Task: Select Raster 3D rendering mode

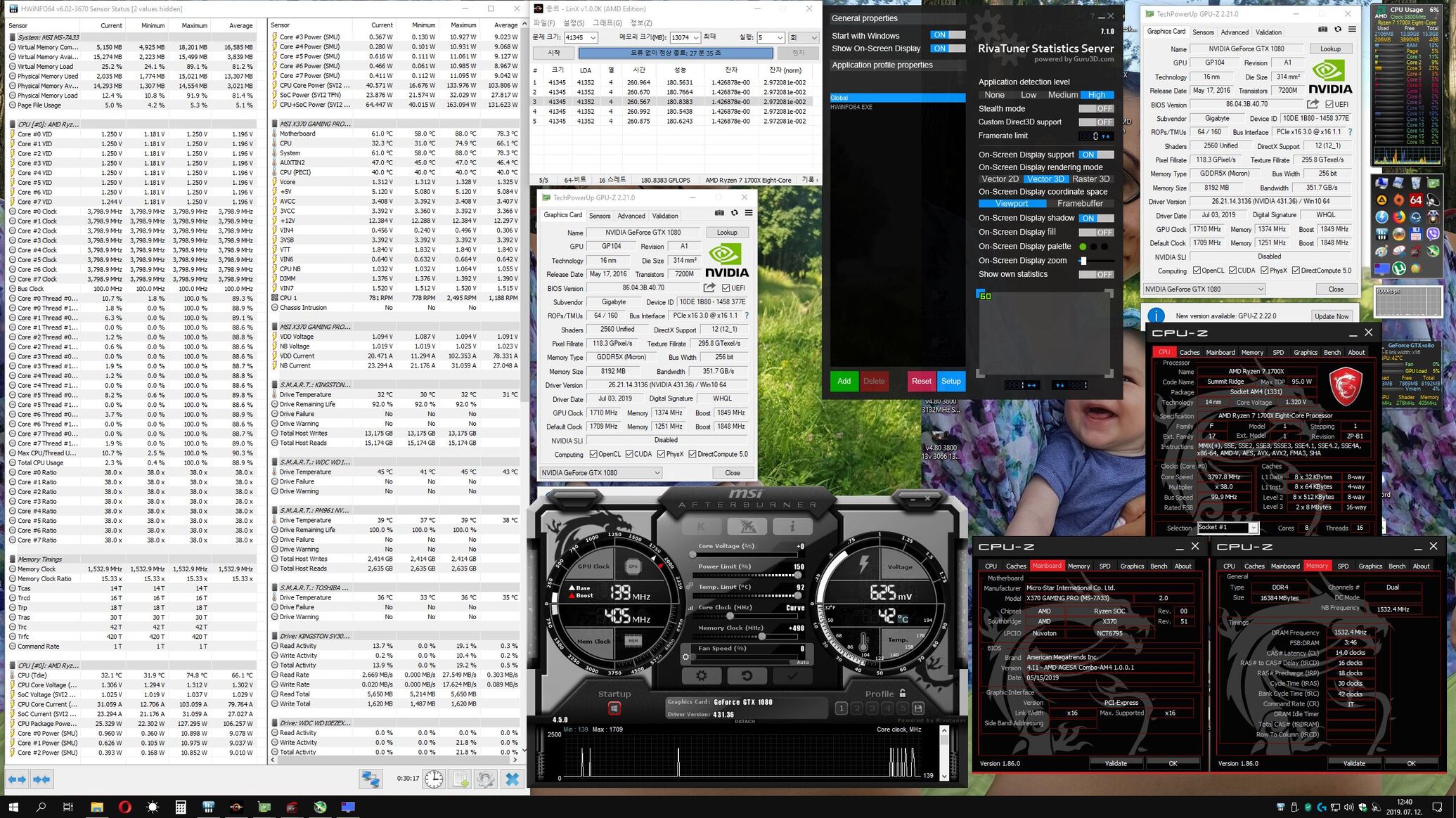Action: pyautogui.click(x=1090, y=179)
